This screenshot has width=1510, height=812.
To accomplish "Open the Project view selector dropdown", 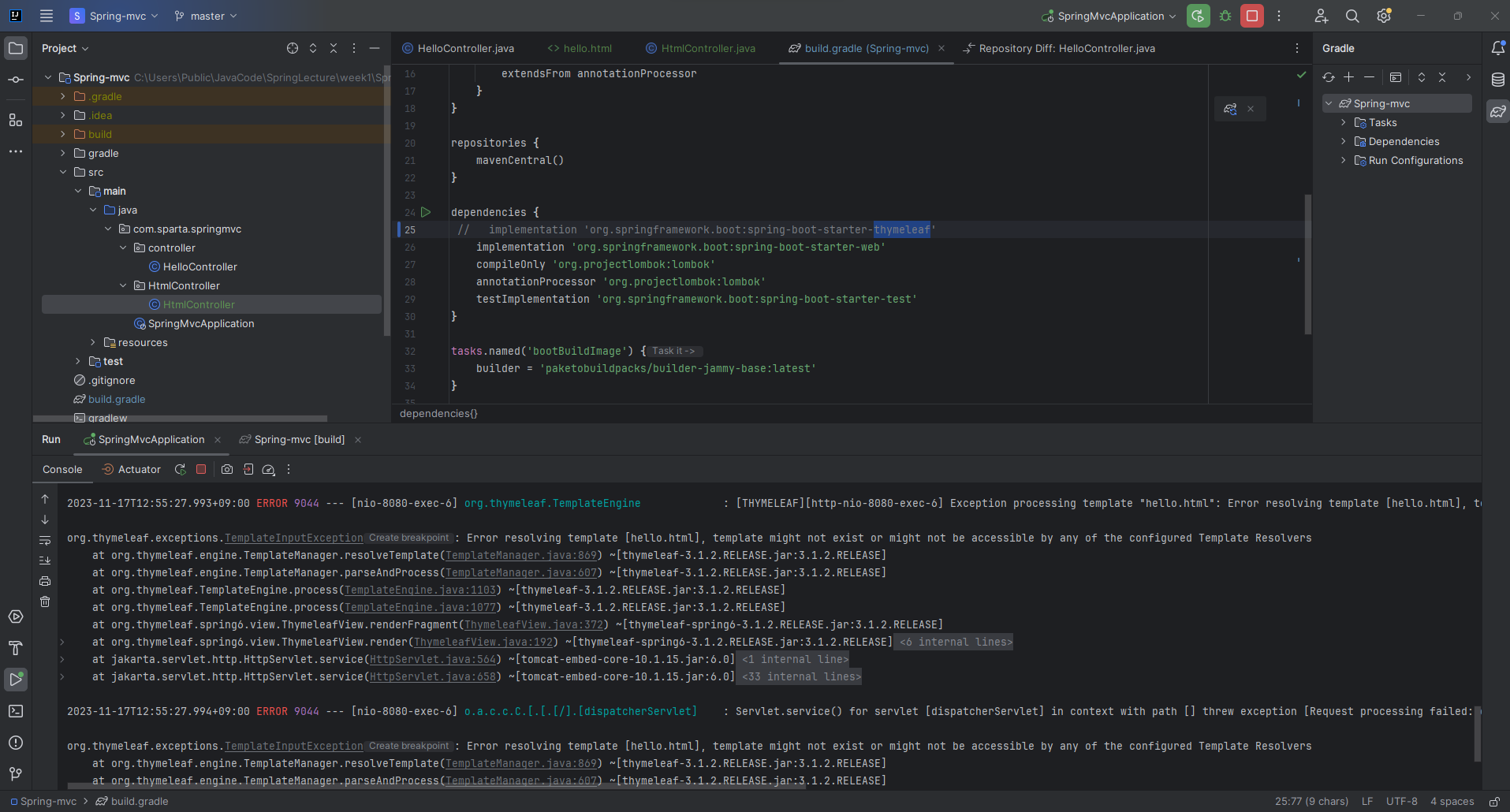I will pyautogui.click(x=65, y=48).
